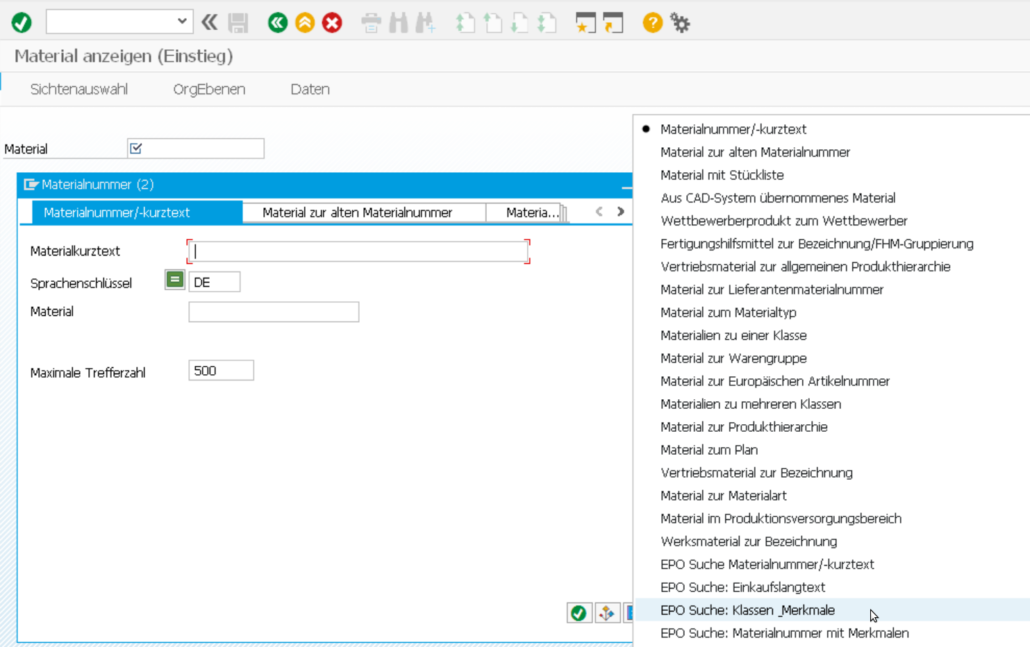Select Material zum Materialtyp
This screenshot has width=1030, height=647.
pyautogui.click(x=728, y=313)
